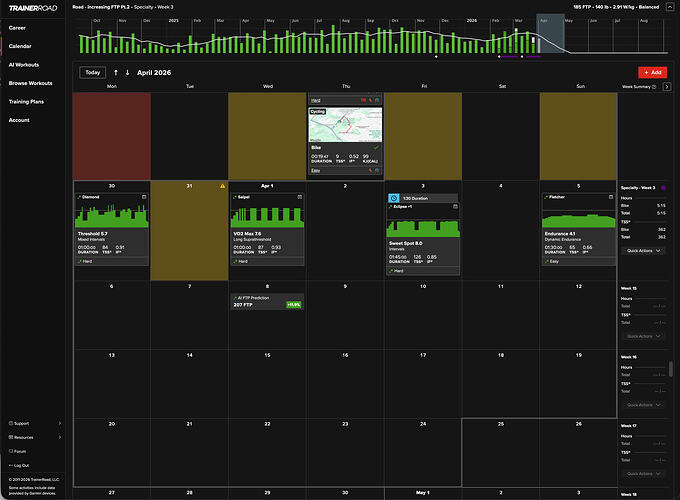
Task: Open Quick Actions for Week 15
Action: coord(644,336)
